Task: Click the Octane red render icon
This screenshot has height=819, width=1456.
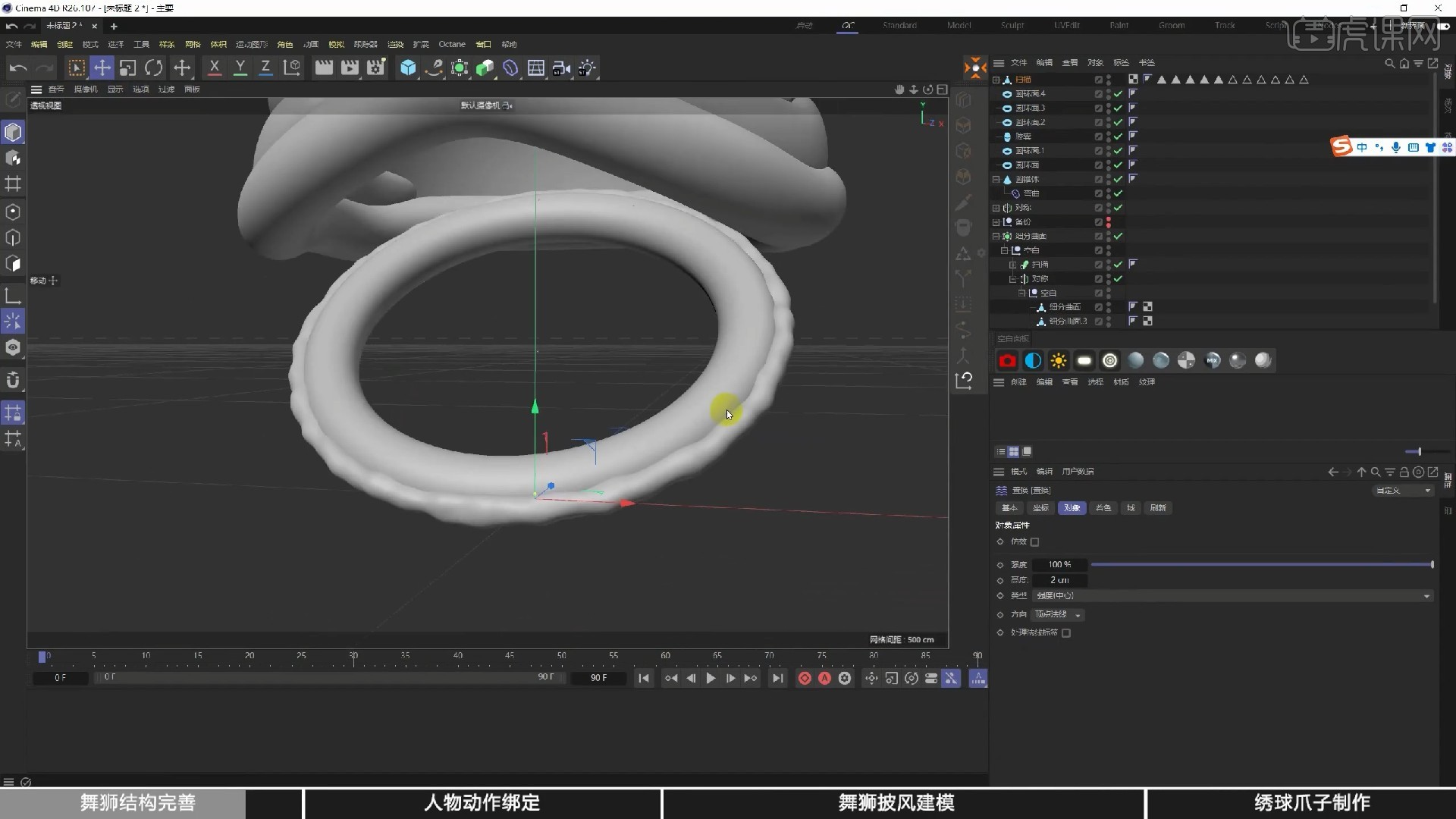Action: [x=1007, y=361]
